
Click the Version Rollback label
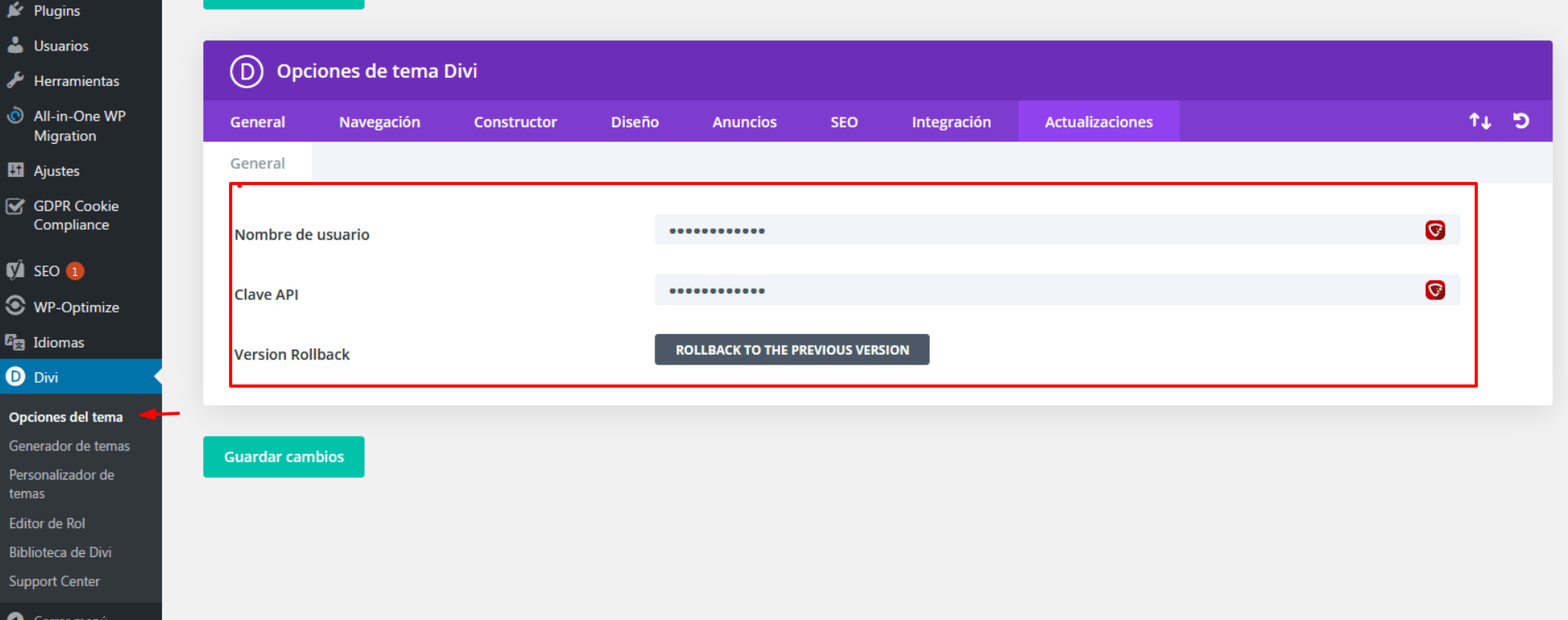(292, 354)
